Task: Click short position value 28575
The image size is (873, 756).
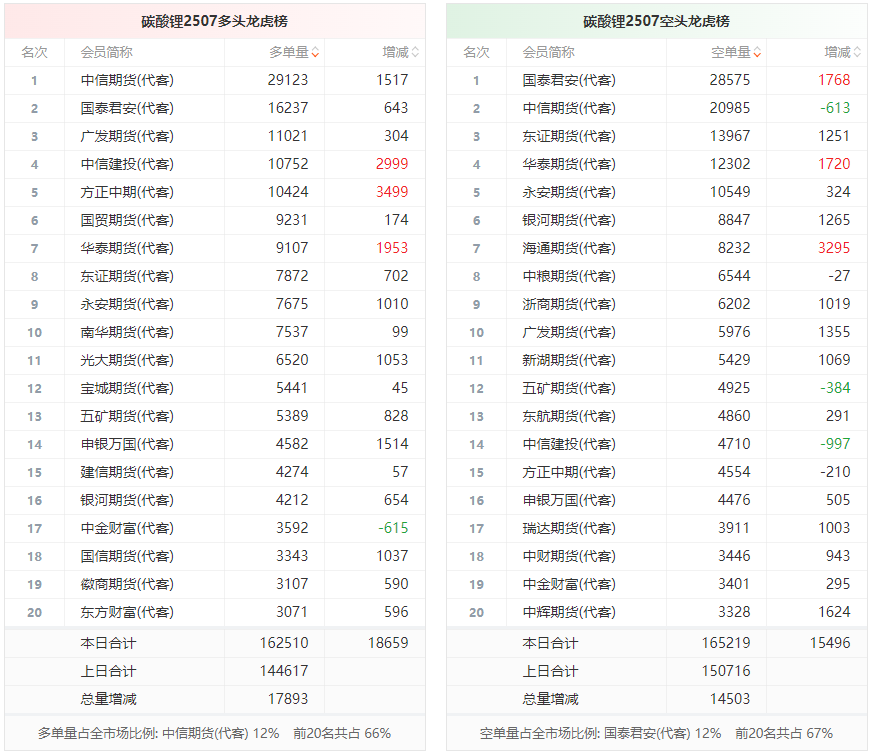Action: 730,80
